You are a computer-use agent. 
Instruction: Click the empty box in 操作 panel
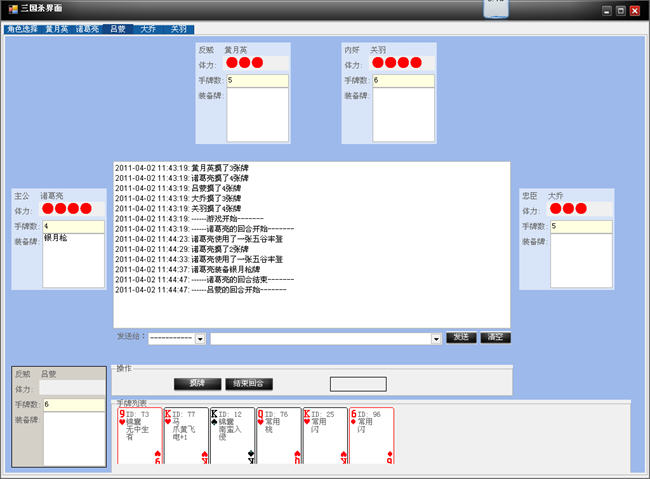tap(358, 384)
